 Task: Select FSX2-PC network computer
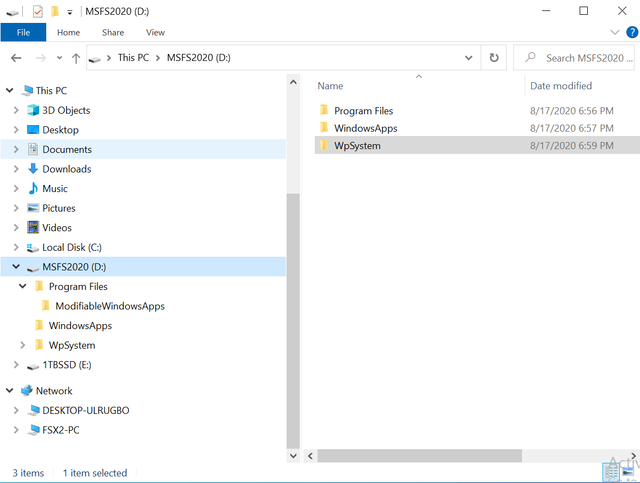pos(61,430)
